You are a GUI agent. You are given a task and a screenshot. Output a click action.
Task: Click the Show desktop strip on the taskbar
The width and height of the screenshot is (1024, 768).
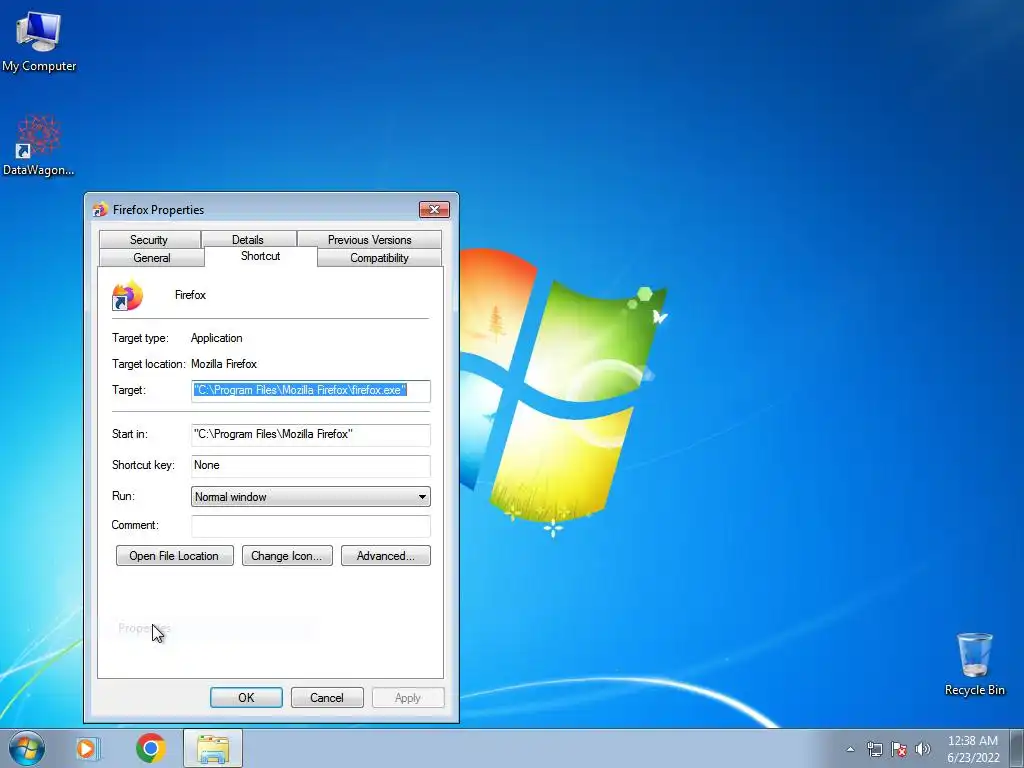pos(1017,748)
